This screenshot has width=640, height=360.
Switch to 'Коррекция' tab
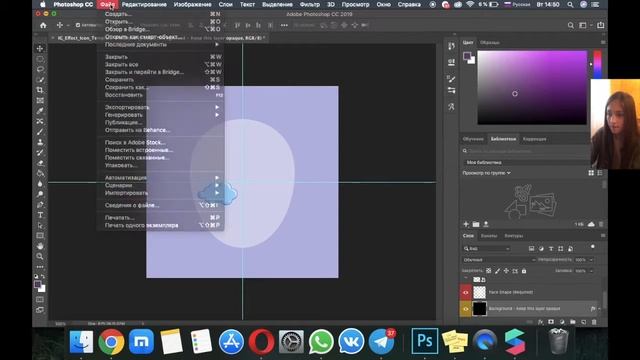534,139
